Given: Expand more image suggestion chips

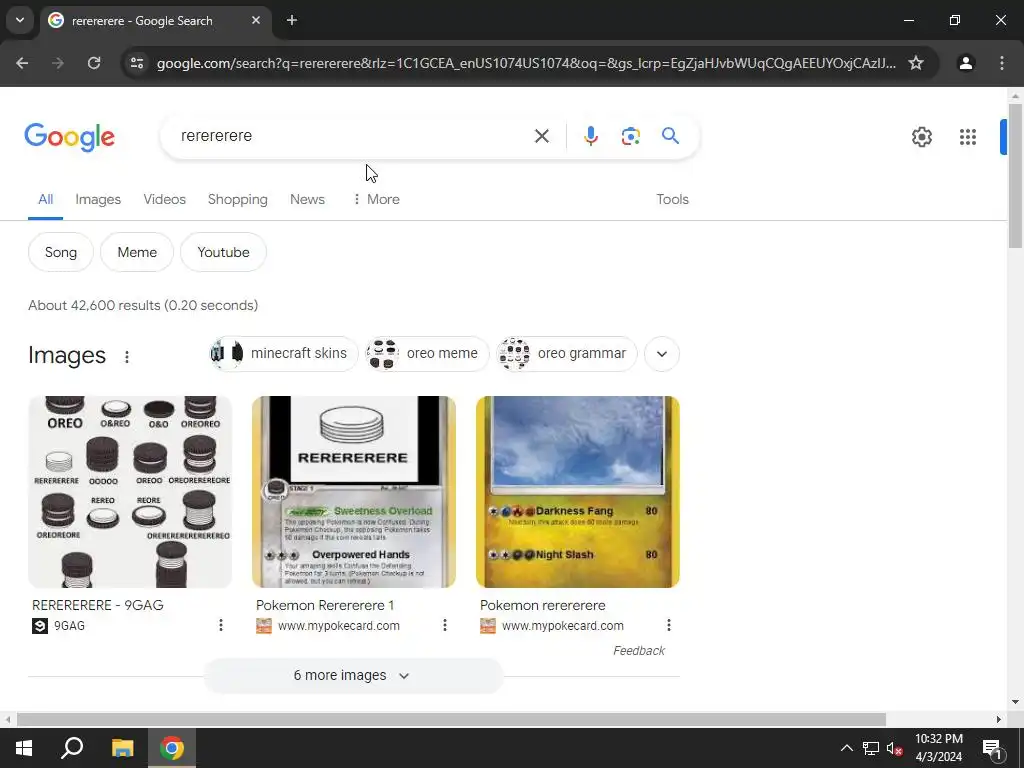Looking at the screenshot, I should (662, 353).
